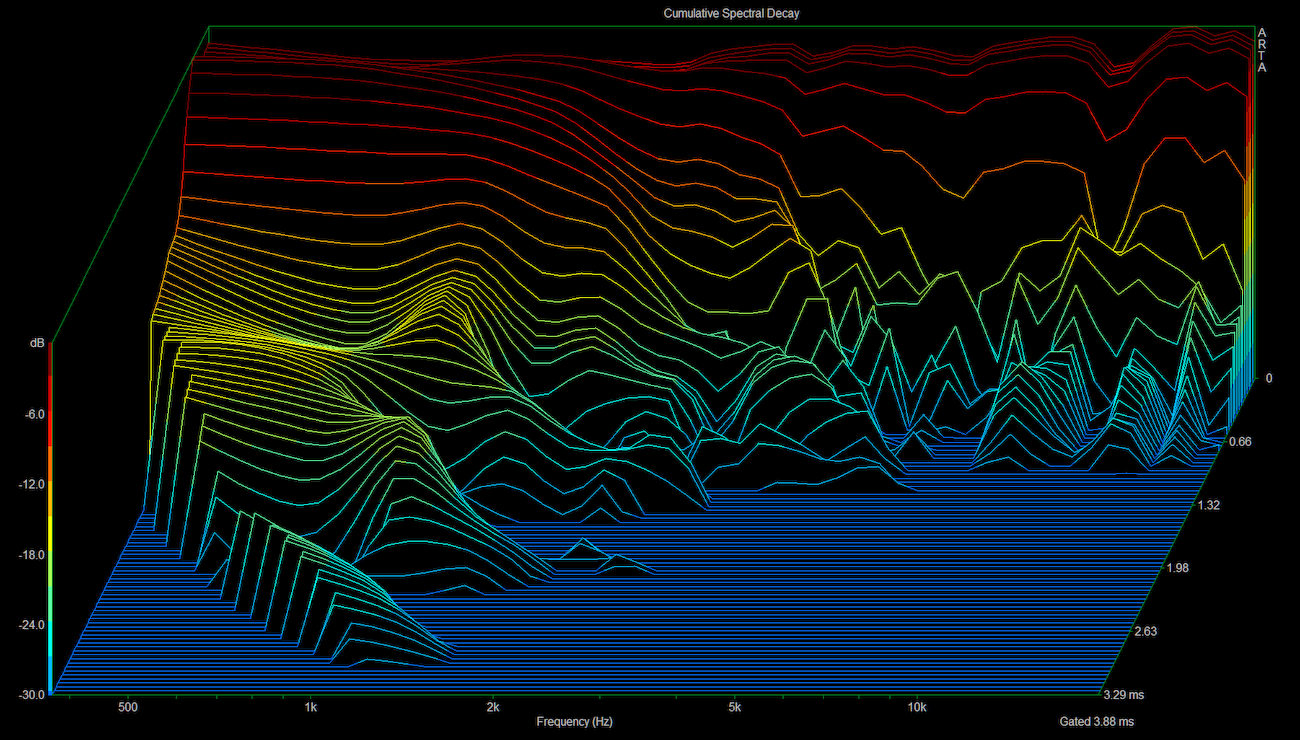
Task: Click the 5k frequency tick label
Action: (734, 707)
